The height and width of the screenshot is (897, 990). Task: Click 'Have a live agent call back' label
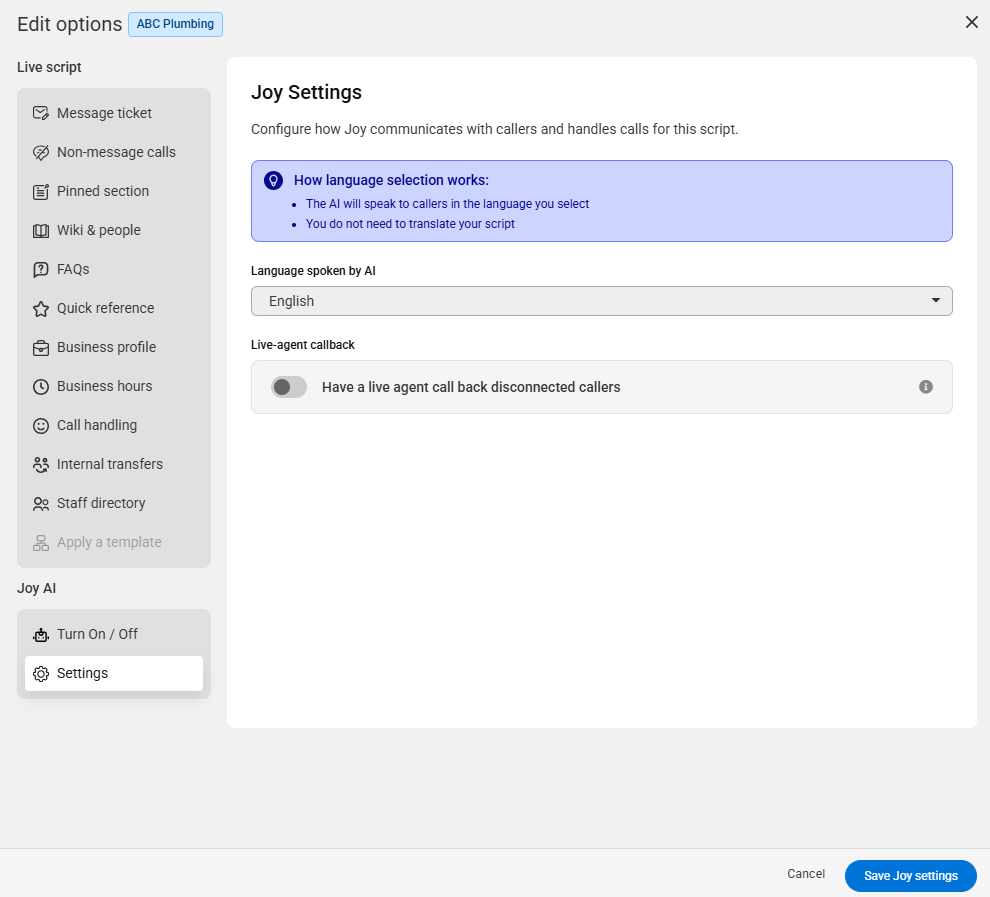(471, 387)
